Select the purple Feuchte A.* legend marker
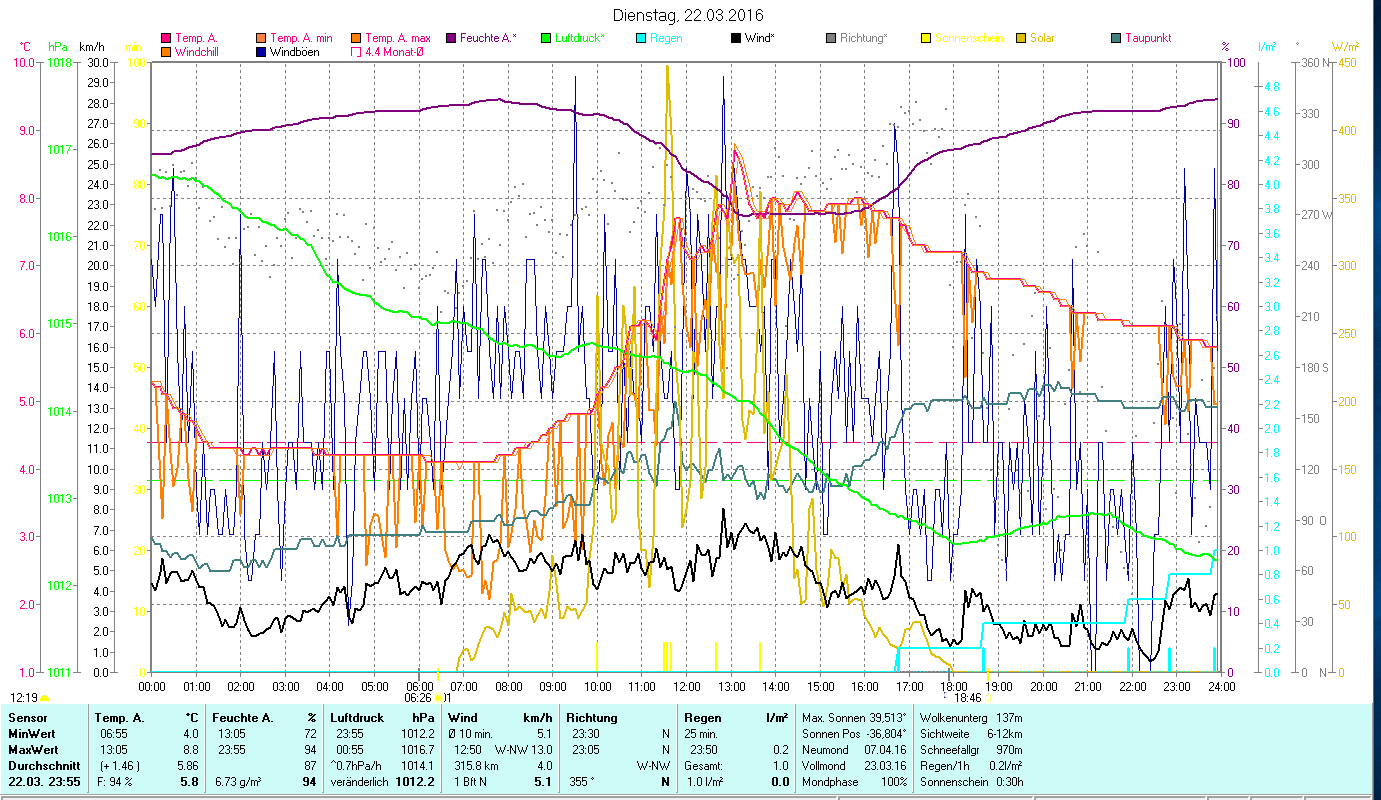The image size is (1381, 800). click(452, 38)
